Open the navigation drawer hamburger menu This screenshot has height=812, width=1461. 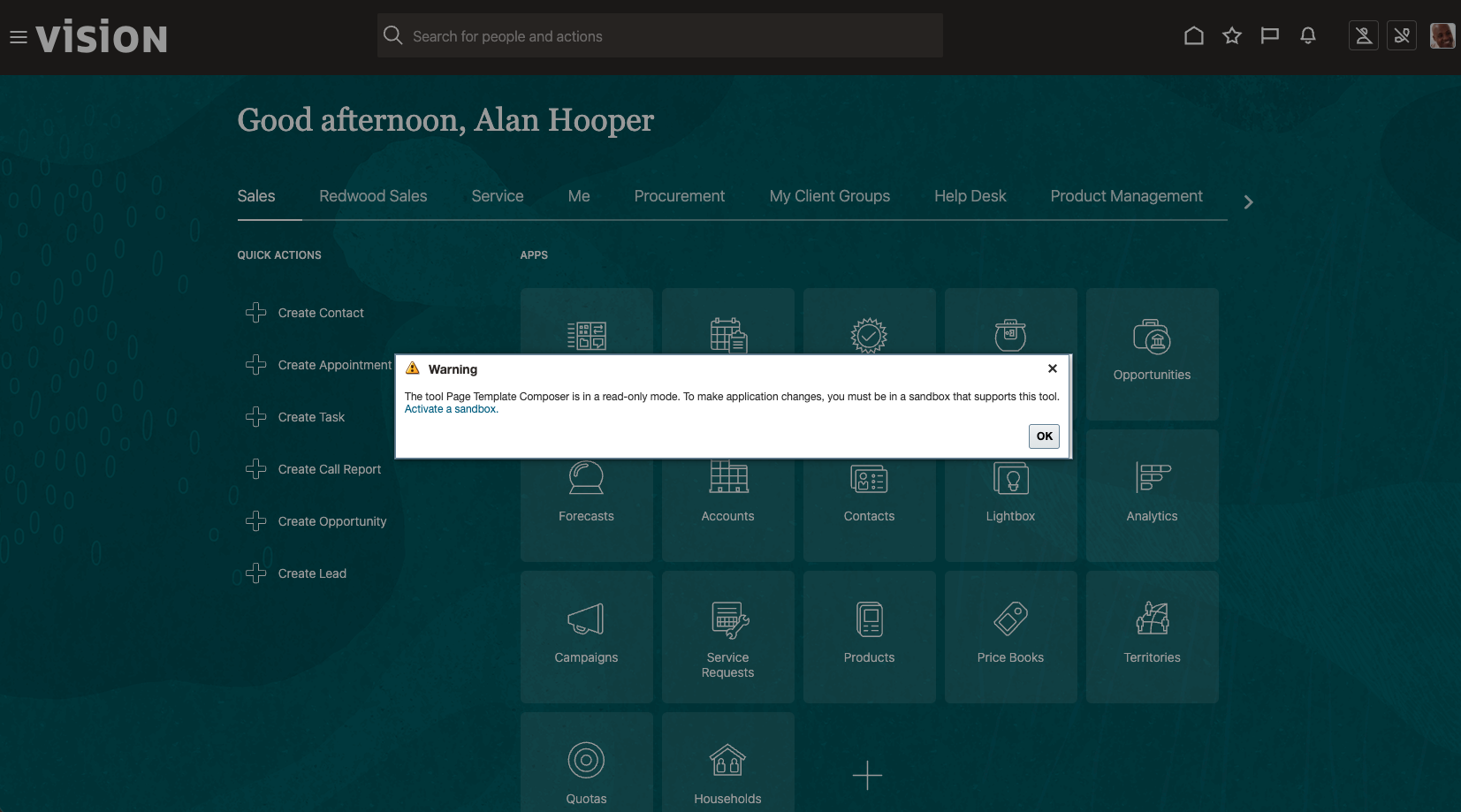[18, 35]
